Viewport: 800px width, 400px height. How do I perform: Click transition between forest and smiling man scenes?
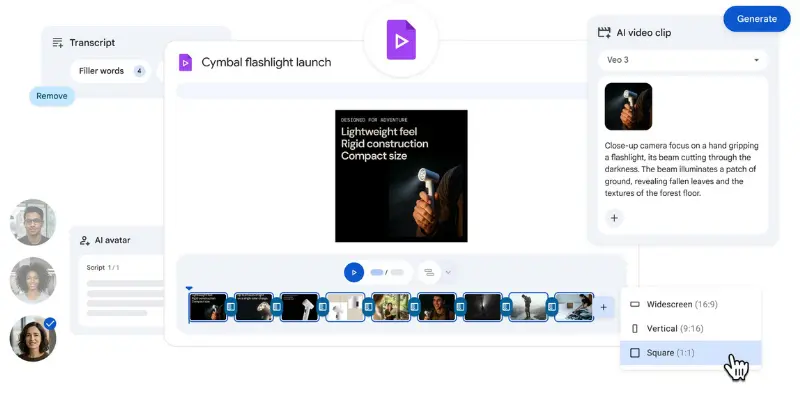(x=414, y=307)
